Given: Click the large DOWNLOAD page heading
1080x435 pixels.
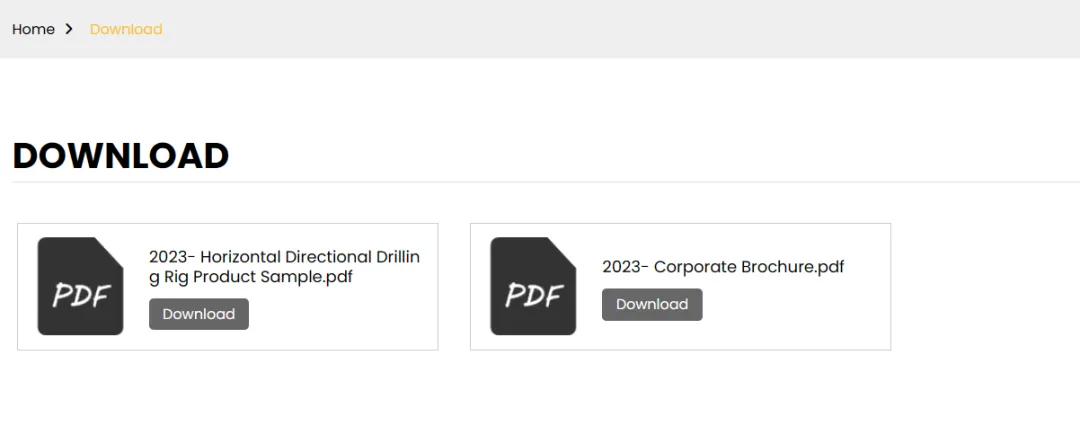Looking at the screenshot, I should pyautogui.click(x=121, y=156).
